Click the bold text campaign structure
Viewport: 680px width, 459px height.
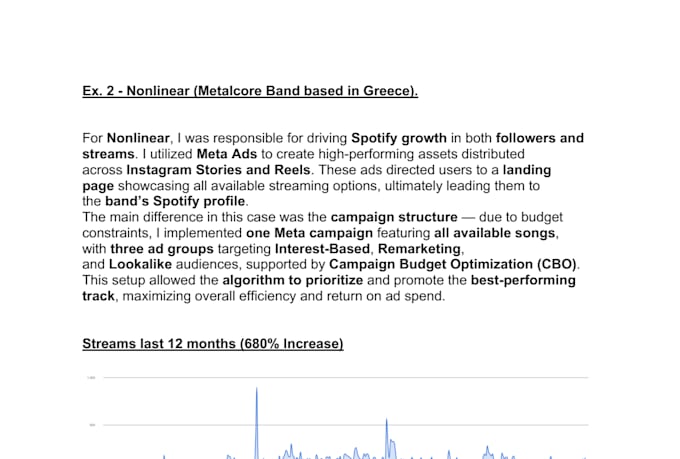pos(394,217)
